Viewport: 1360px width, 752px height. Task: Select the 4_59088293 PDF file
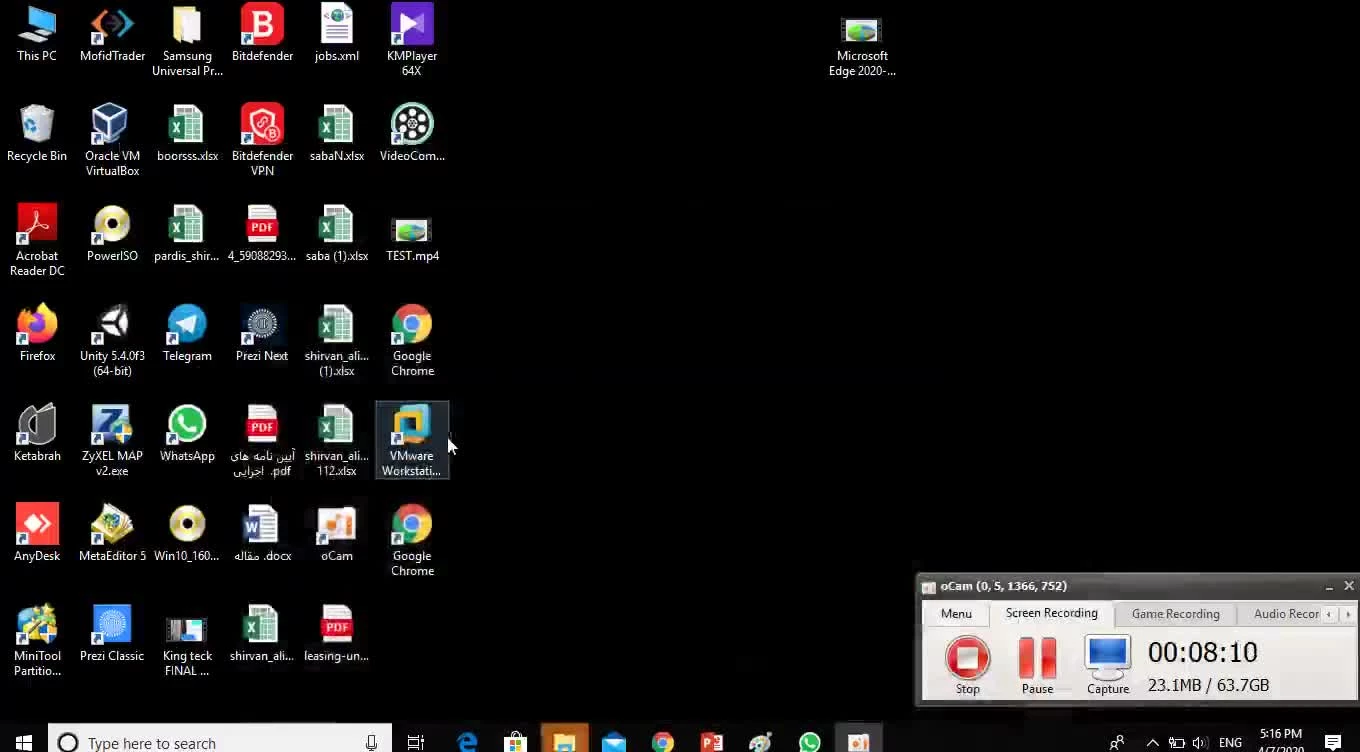262,234
